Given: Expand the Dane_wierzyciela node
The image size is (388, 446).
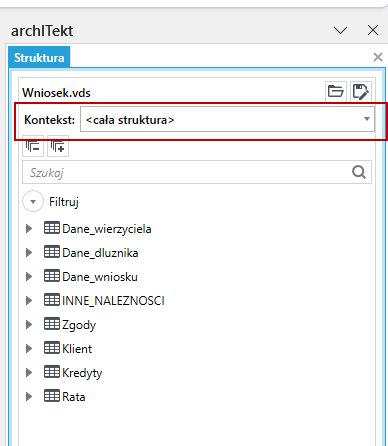Looking at the screenshot, I should click(x=29, y=229).
